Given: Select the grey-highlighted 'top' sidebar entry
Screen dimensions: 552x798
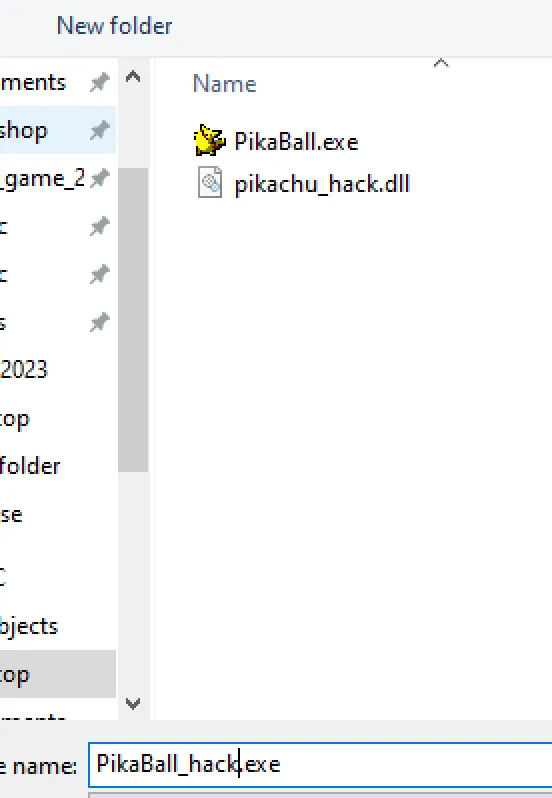Looking at the screenshot, I should click(58, 674).
